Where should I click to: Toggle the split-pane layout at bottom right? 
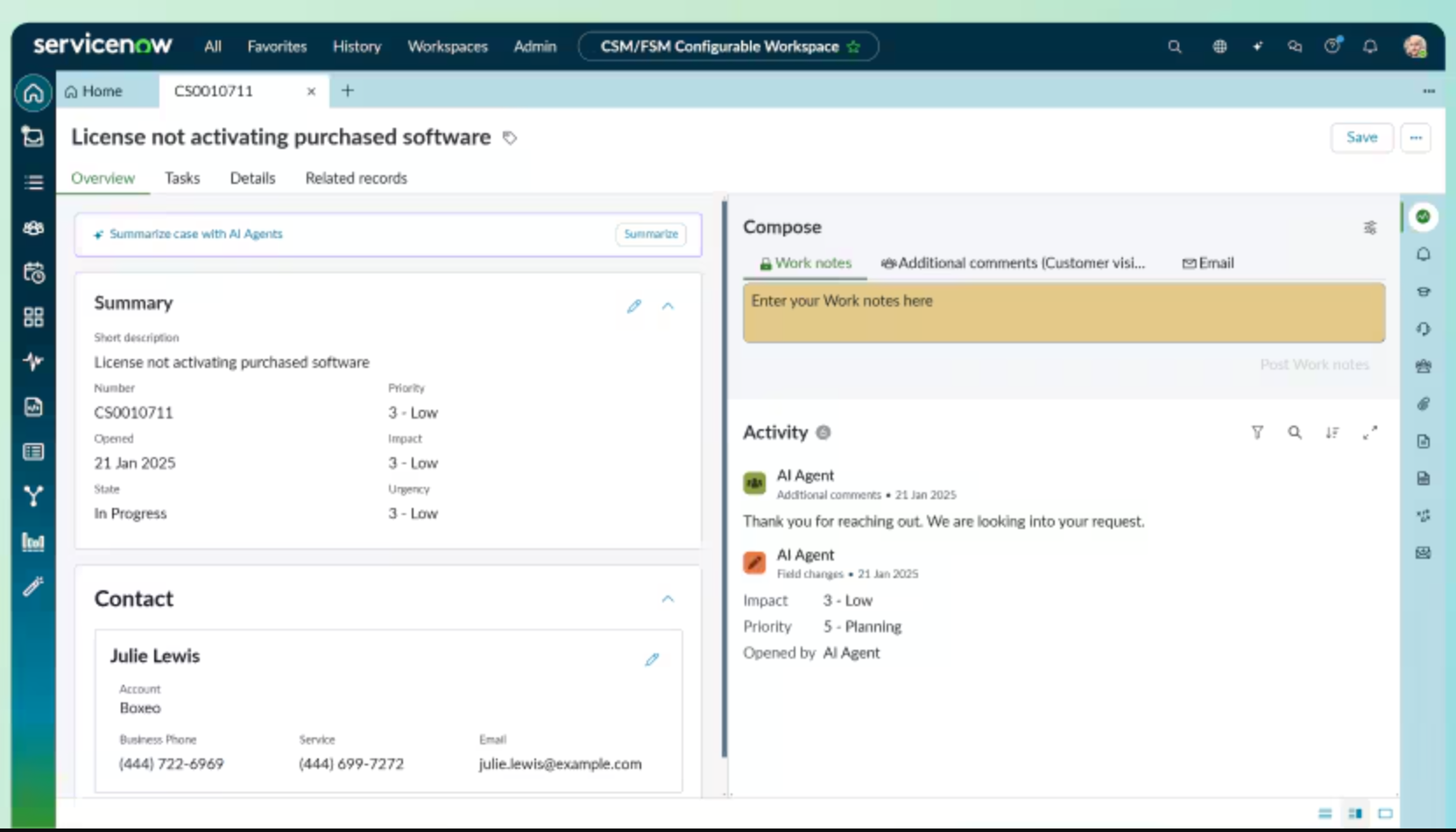pos(1356,813)
